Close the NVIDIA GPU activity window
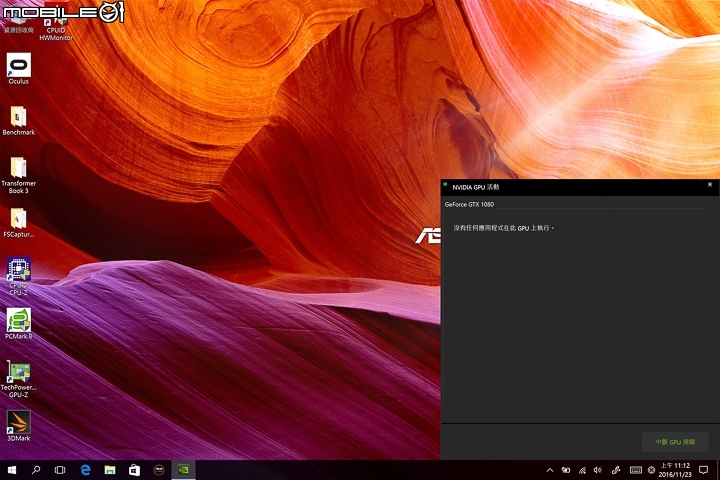 pyautogui.click(x=710, y=185)
